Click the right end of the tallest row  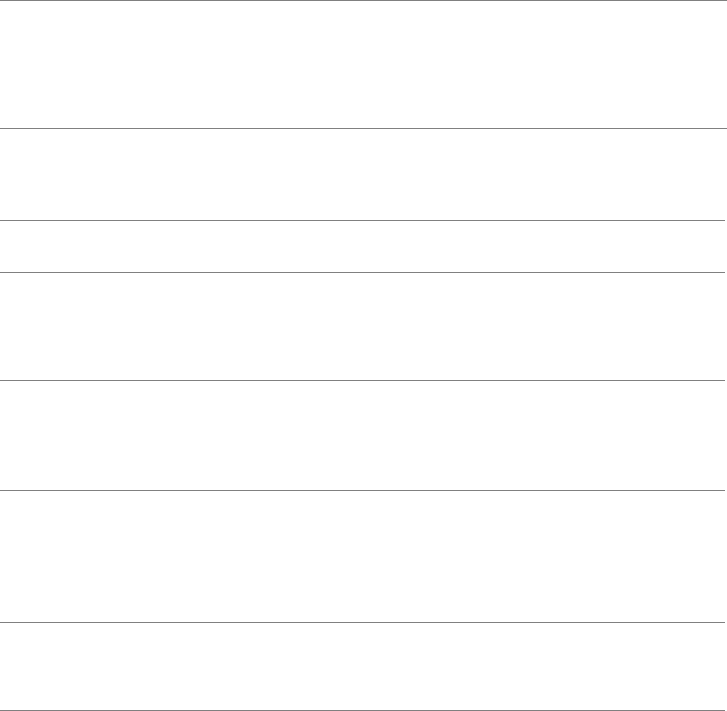click(706, 557)
